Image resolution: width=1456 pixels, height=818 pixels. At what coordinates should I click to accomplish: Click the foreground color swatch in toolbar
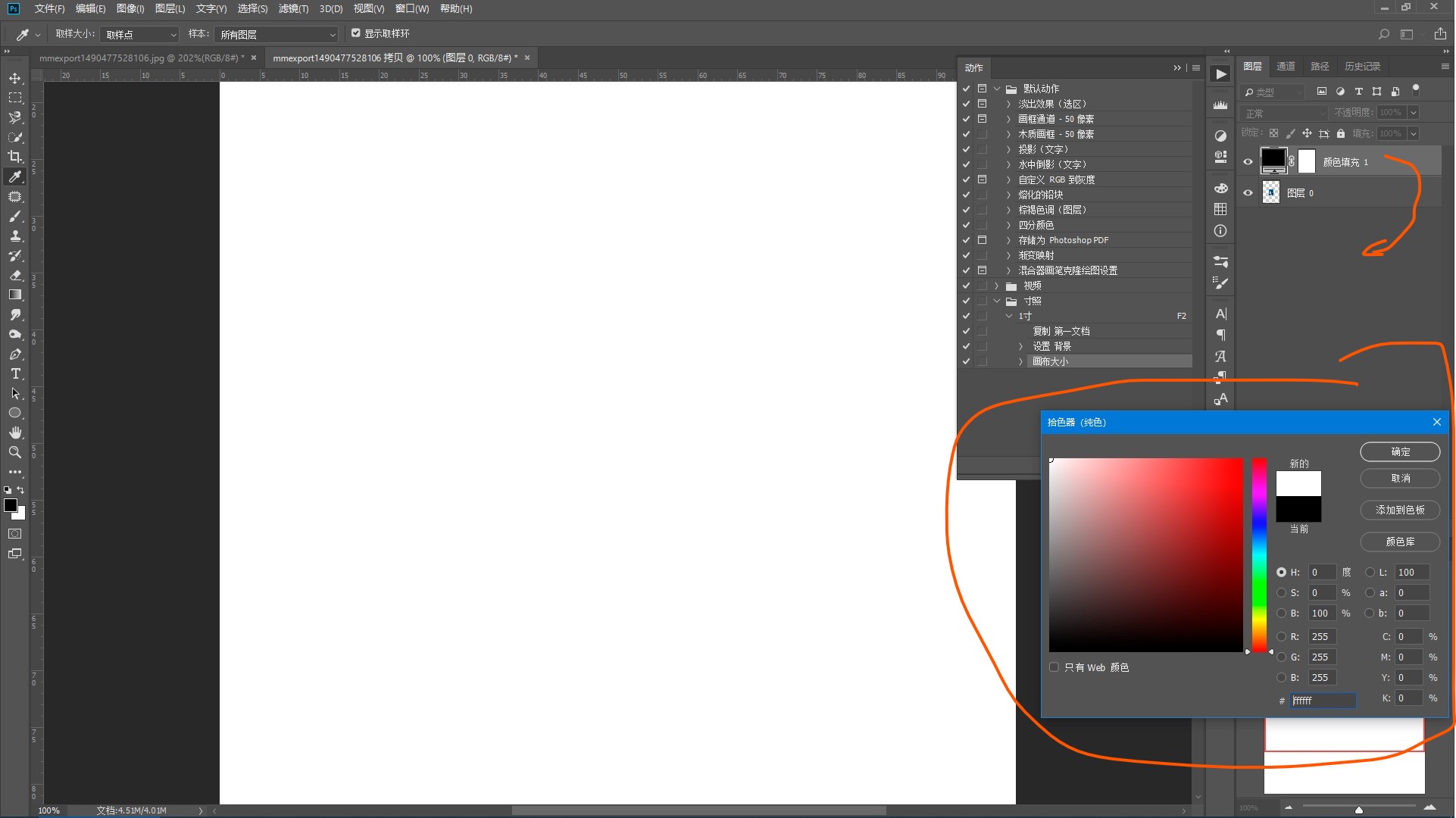tap(11, 505)
